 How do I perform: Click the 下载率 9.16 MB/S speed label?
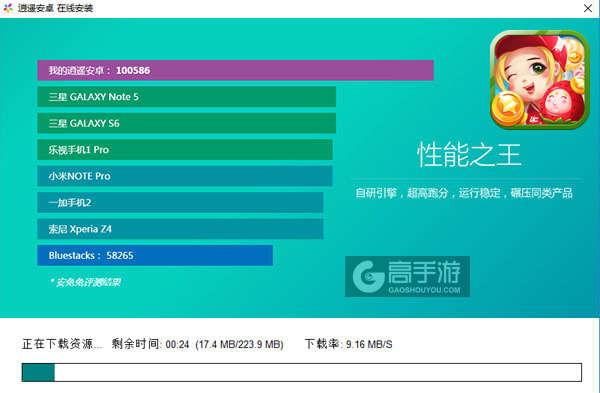tap(349, 344)
